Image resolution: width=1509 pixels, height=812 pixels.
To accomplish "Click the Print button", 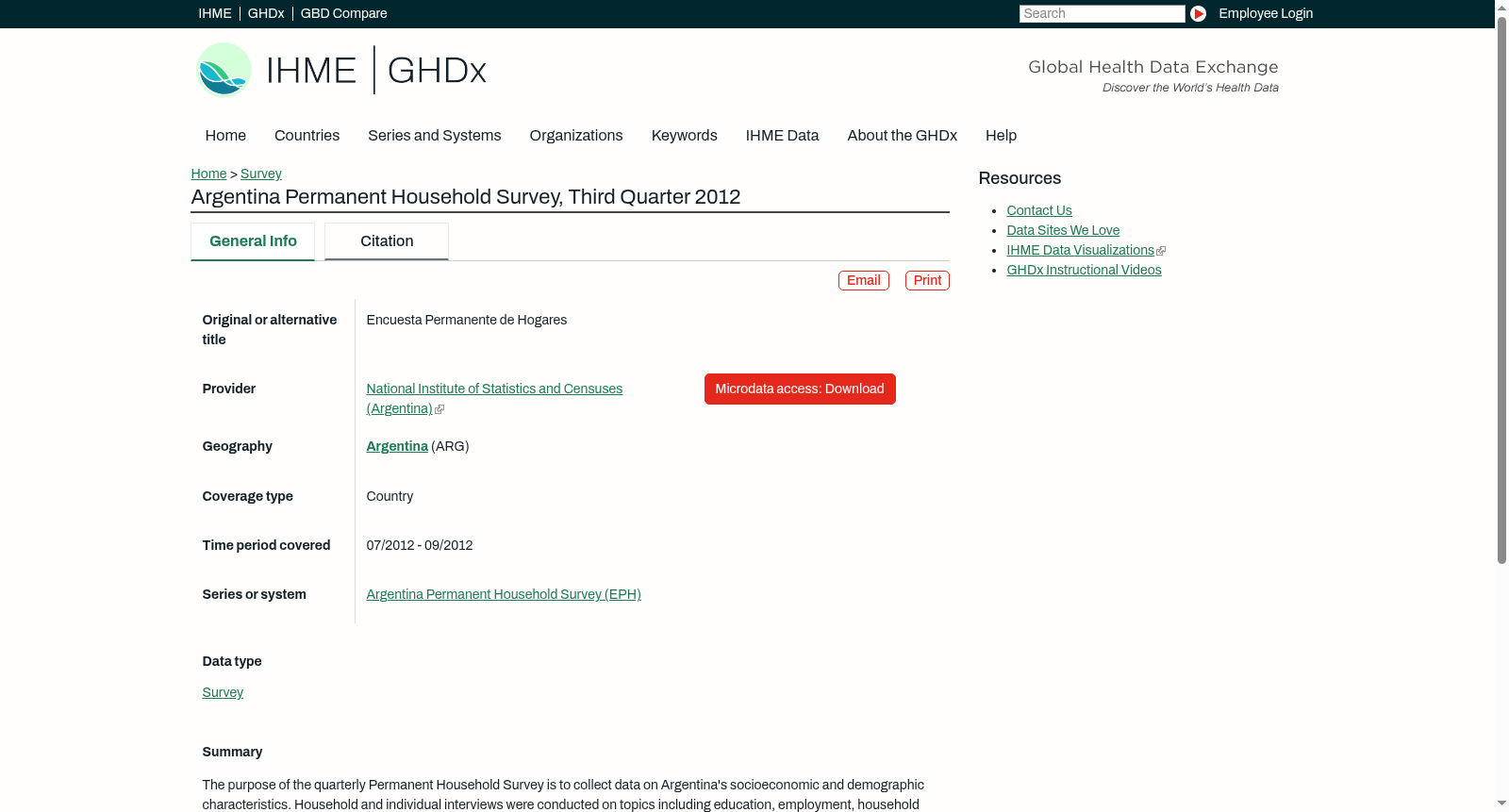I will tap(927, 281).
